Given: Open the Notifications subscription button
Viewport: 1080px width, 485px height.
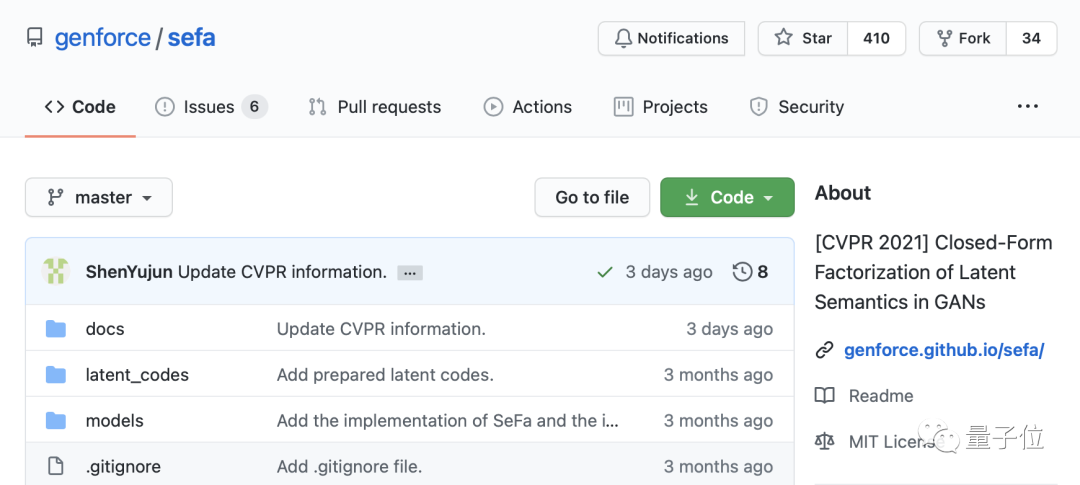Looking at the screenshot, I should coord(671,38).
